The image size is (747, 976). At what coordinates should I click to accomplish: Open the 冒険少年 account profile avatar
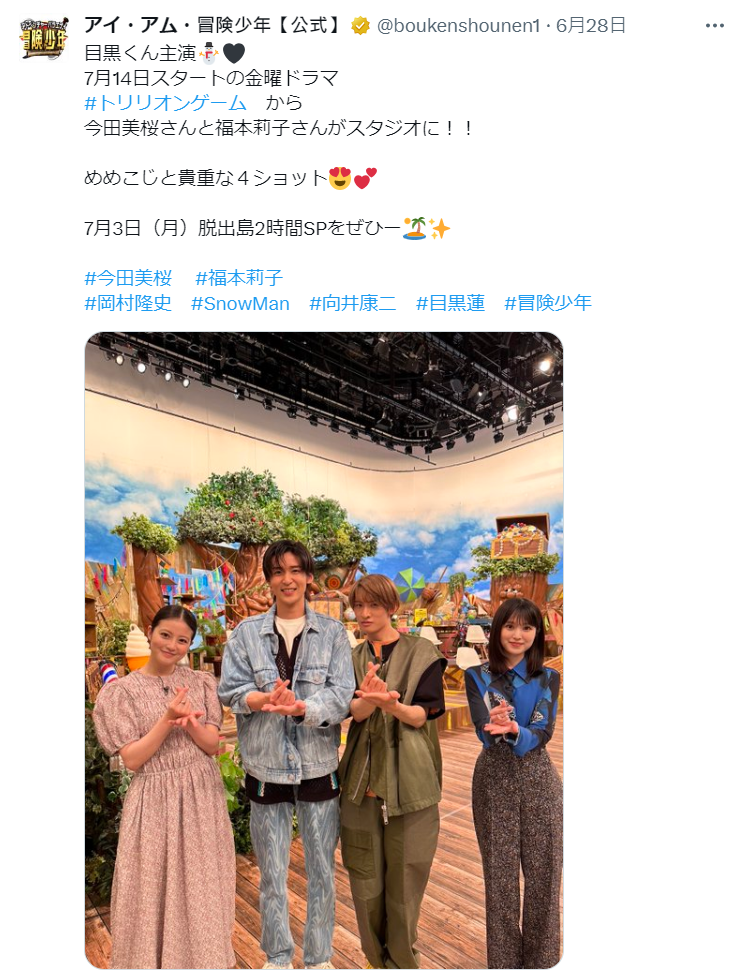tap(44, 39)
